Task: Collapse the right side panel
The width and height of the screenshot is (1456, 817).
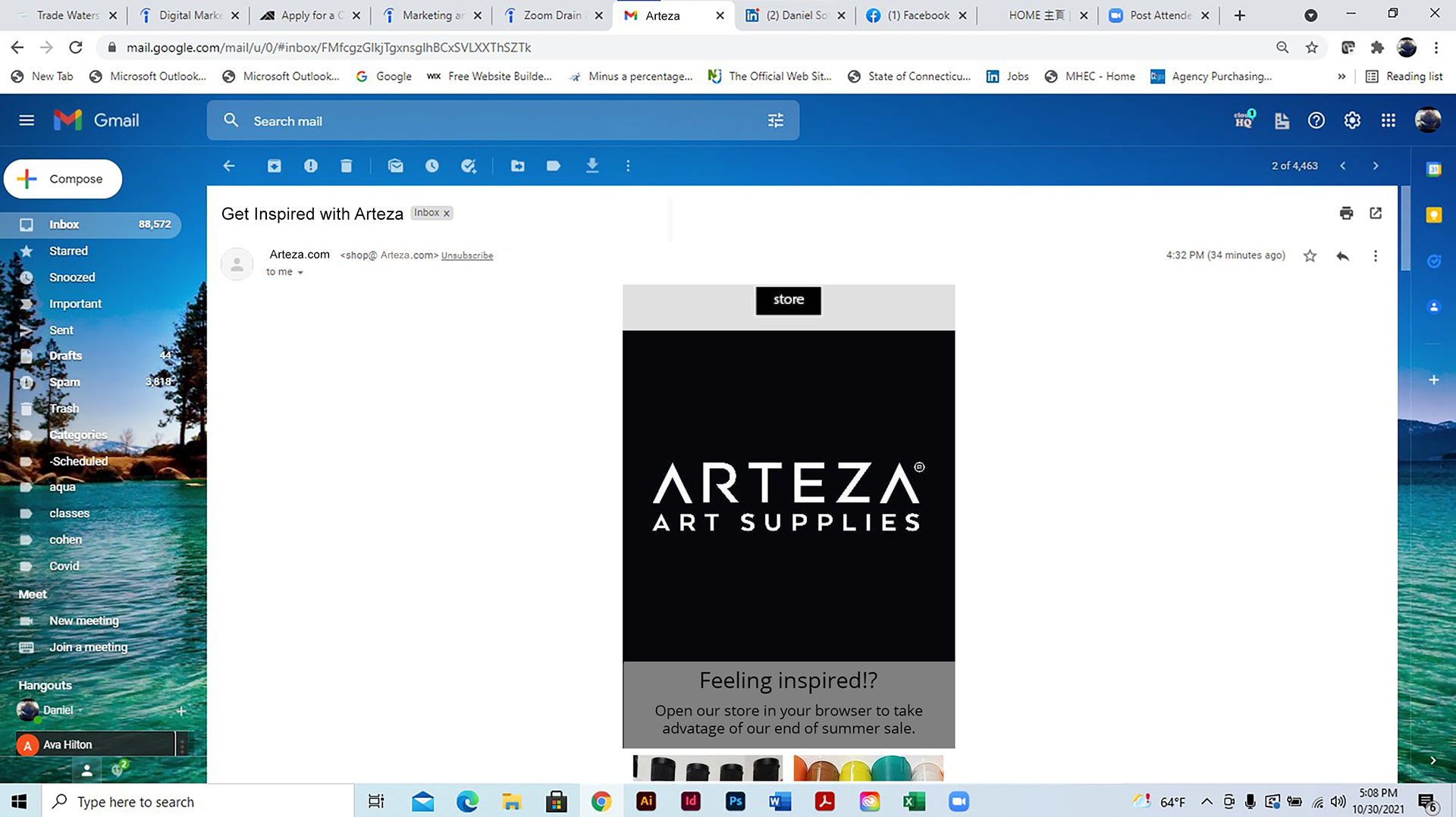Action: (1433, 760)
